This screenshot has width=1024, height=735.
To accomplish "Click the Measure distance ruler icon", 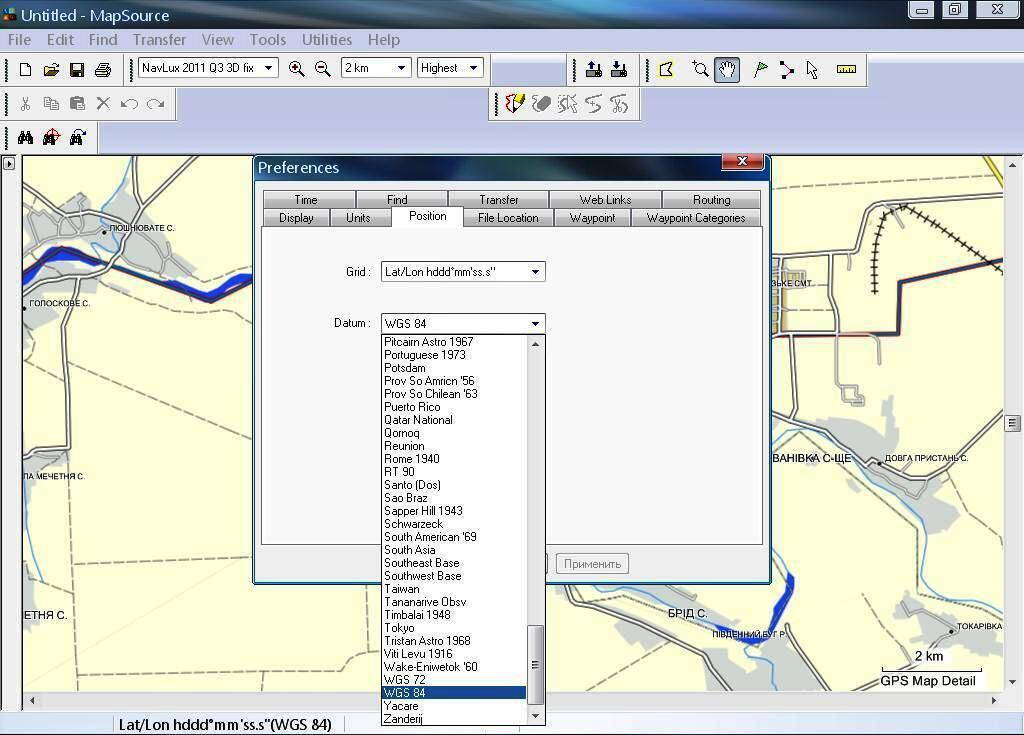I will pos(846,69).
